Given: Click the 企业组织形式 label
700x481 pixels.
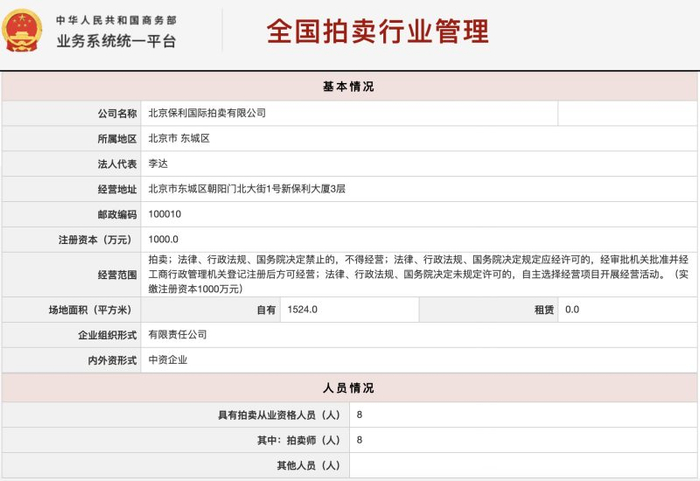Looking at the screenshot, I should pyautogui.click(x=107, y=335).
